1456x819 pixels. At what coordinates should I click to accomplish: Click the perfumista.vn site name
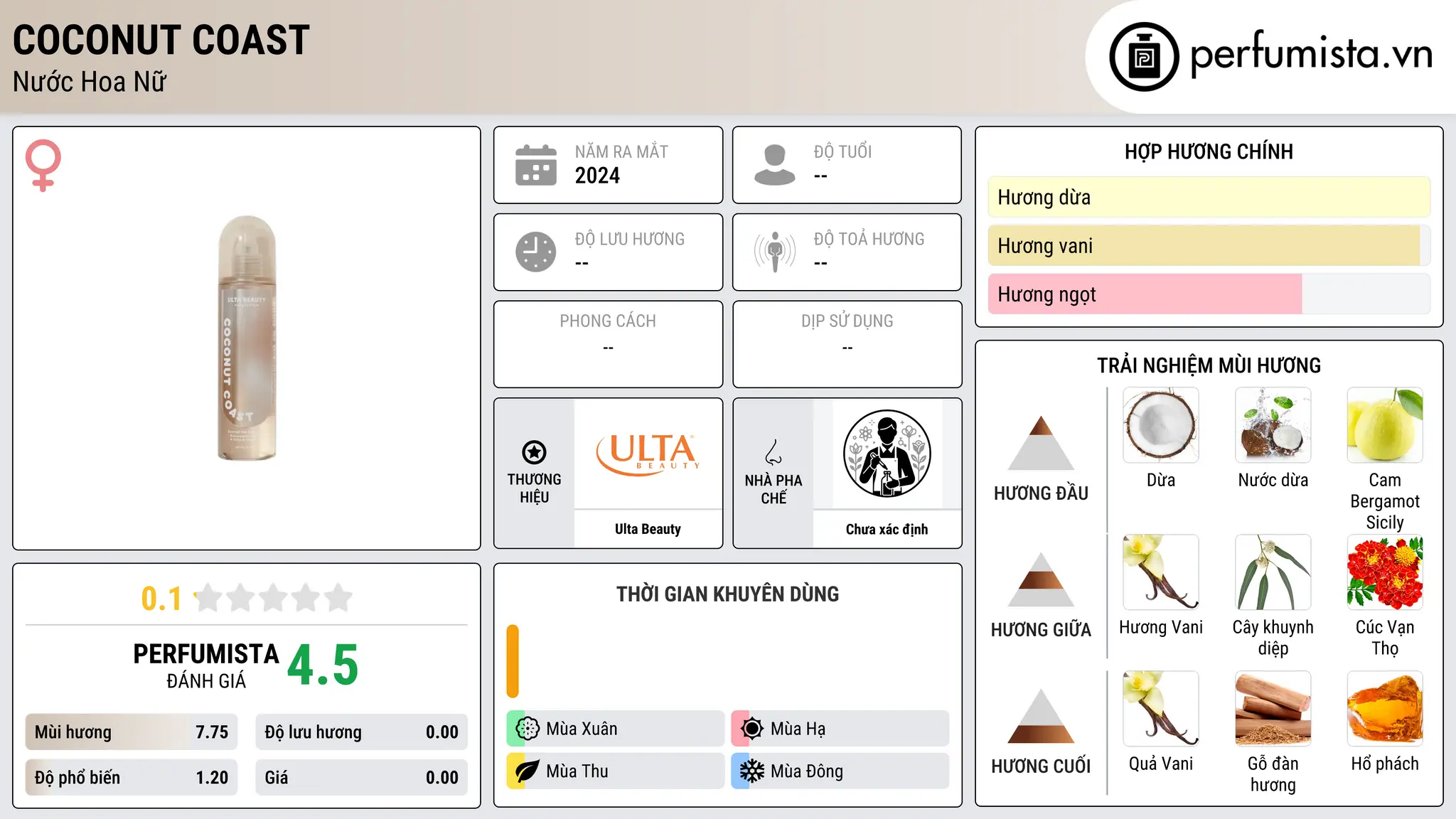tap(1312, 54)
